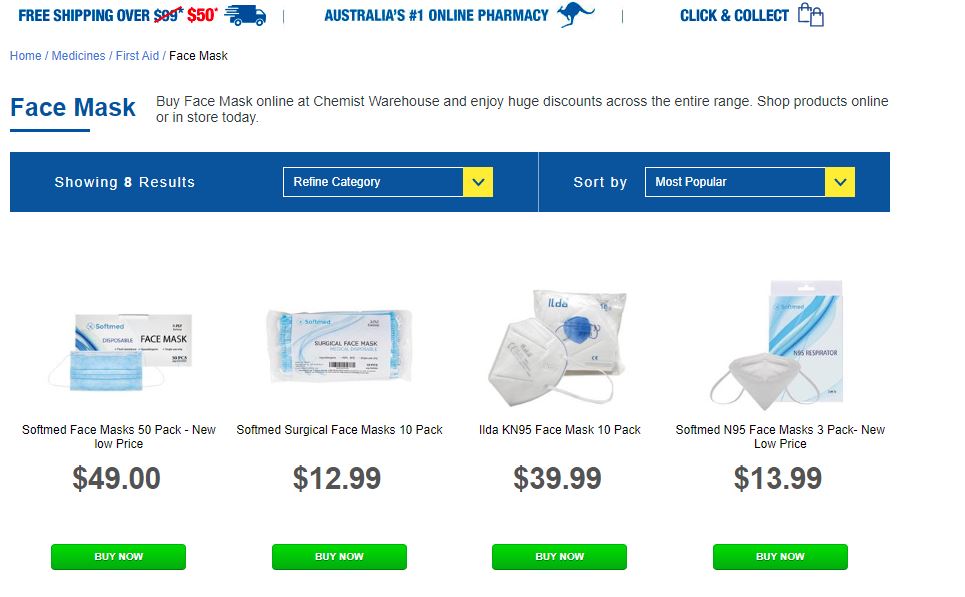Buy the Softmed Face Masks 50 Pack

[118, 557]
